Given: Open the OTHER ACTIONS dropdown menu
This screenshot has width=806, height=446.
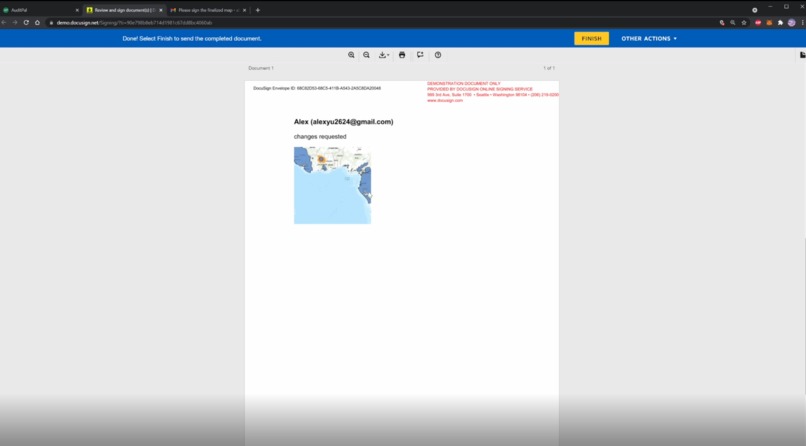Looking at the screenshot, I should (x=649, y=39).
